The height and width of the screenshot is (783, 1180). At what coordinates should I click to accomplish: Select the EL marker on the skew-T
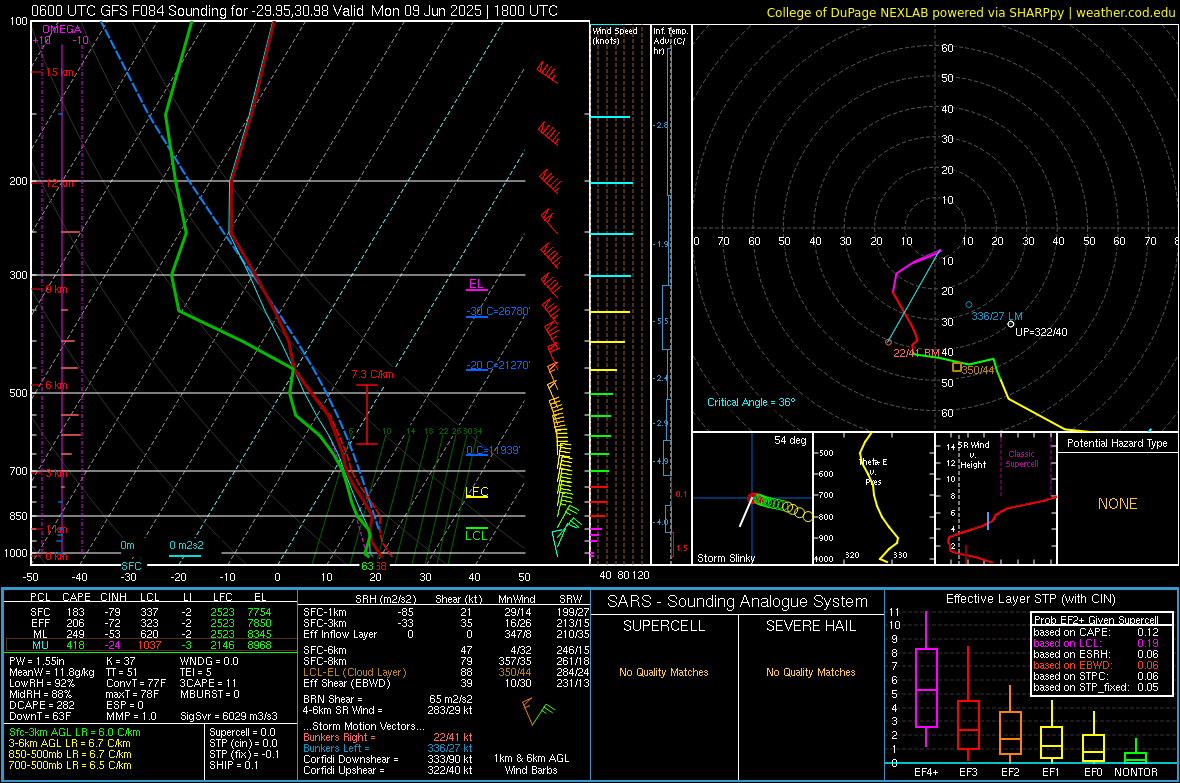(x=476, y=285)
